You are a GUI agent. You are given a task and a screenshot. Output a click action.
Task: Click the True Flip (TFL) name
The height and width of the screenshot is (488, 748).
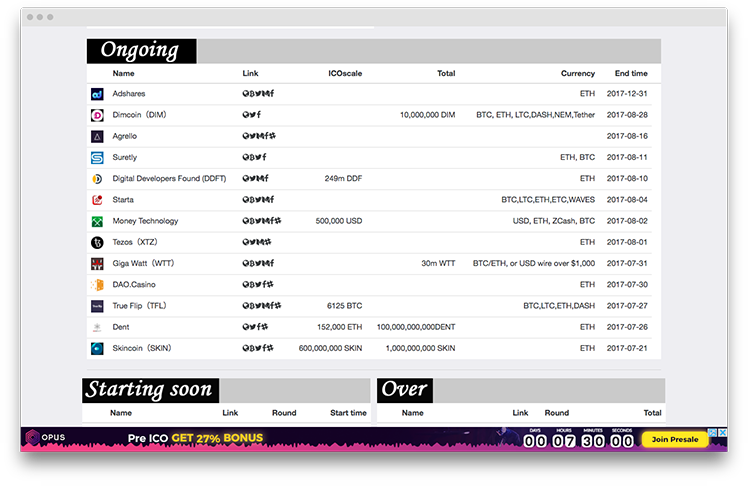pyautogui.click(x=139, y=306)
